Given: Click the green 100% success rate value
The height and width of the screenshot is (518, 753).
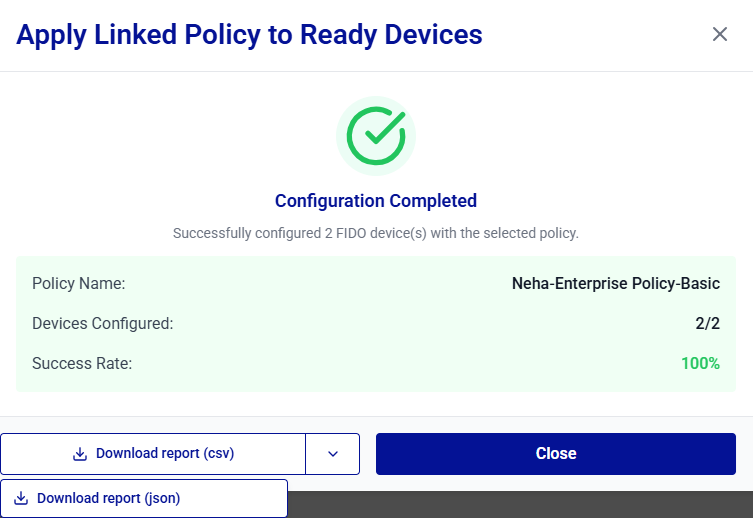Looking at the screenshot, I should click(x=700, y=363).
